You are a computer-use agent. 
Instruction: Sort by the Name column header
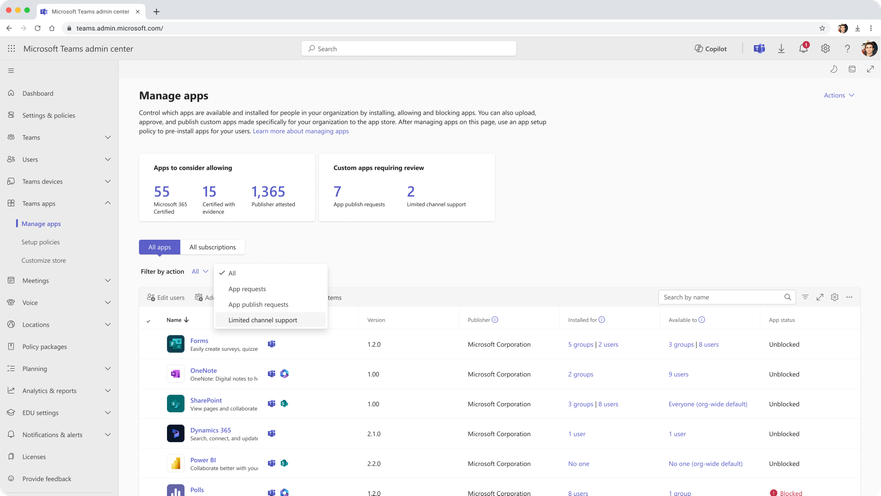178,320
